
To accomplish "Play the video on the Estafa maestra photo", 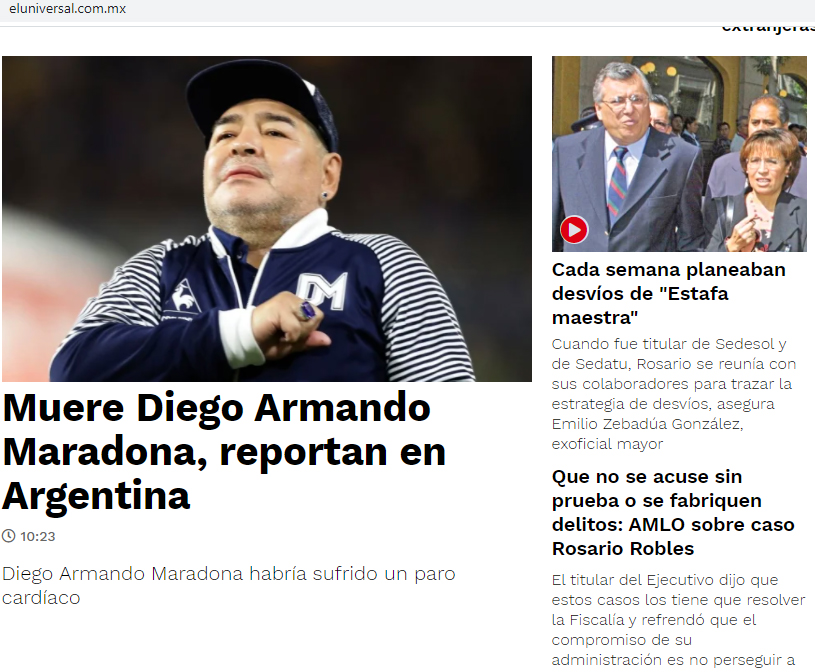I will click(x=574, y=229).
